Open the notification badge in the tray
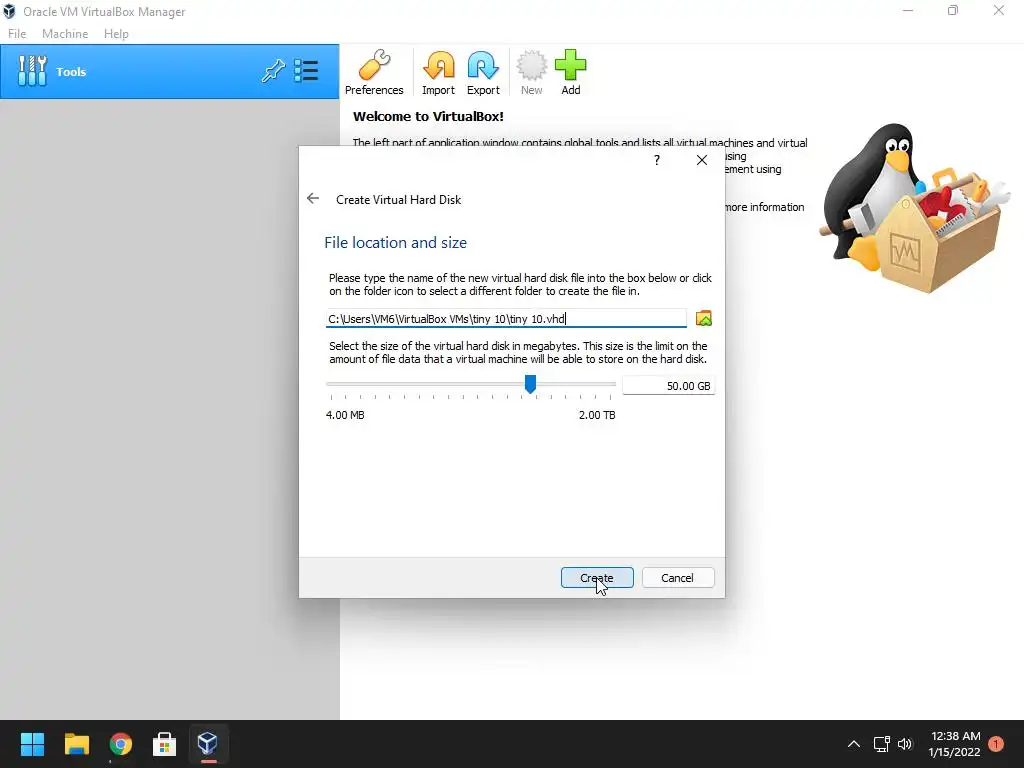The width and height of the screenshot is (1024, 768). click(x=996, y=744)
